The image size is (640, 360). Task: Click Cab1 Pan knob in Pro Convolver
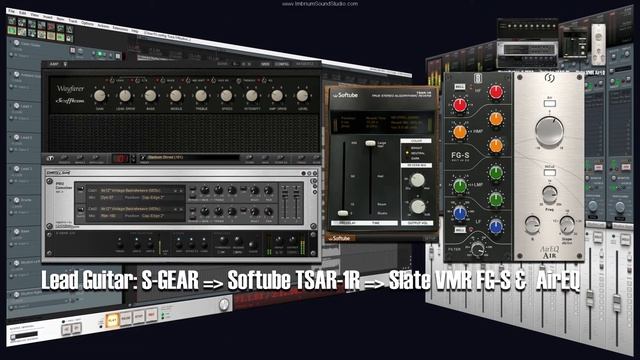(x=268, y=190)
